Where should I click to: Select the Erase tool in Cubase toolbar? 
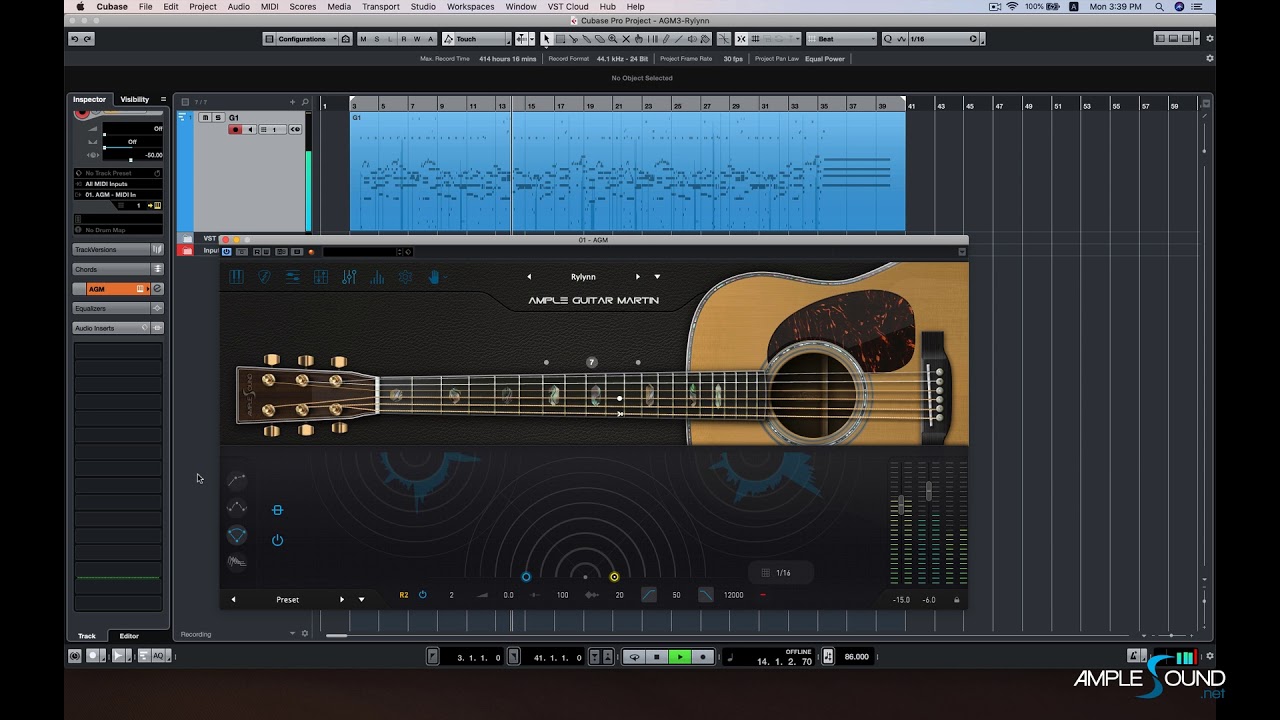tap(600, 39)
